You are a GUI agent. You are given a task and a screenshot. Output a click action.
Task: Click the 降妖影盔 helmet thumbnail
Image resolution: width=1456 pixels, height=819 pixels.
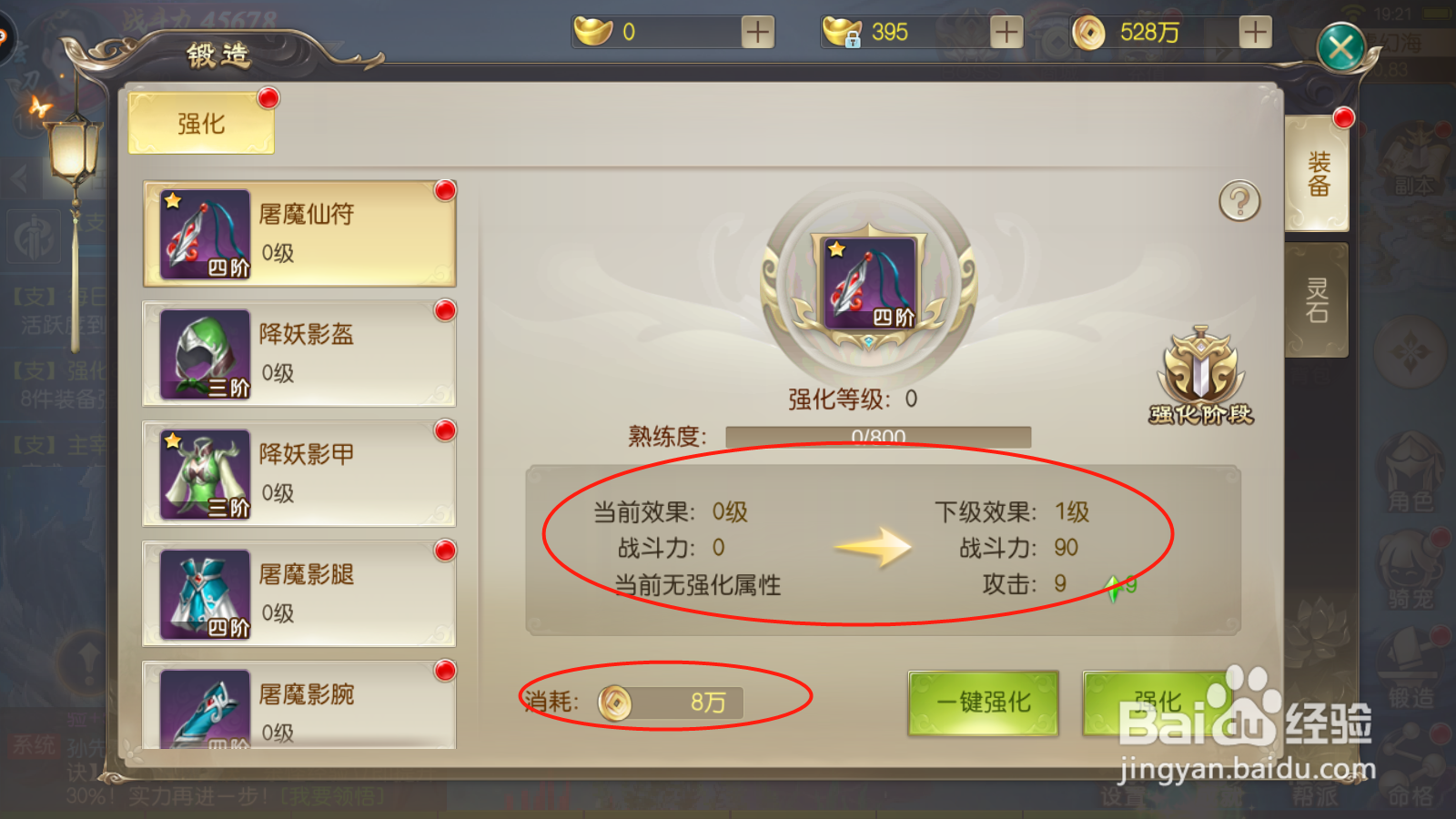(205, 354)
